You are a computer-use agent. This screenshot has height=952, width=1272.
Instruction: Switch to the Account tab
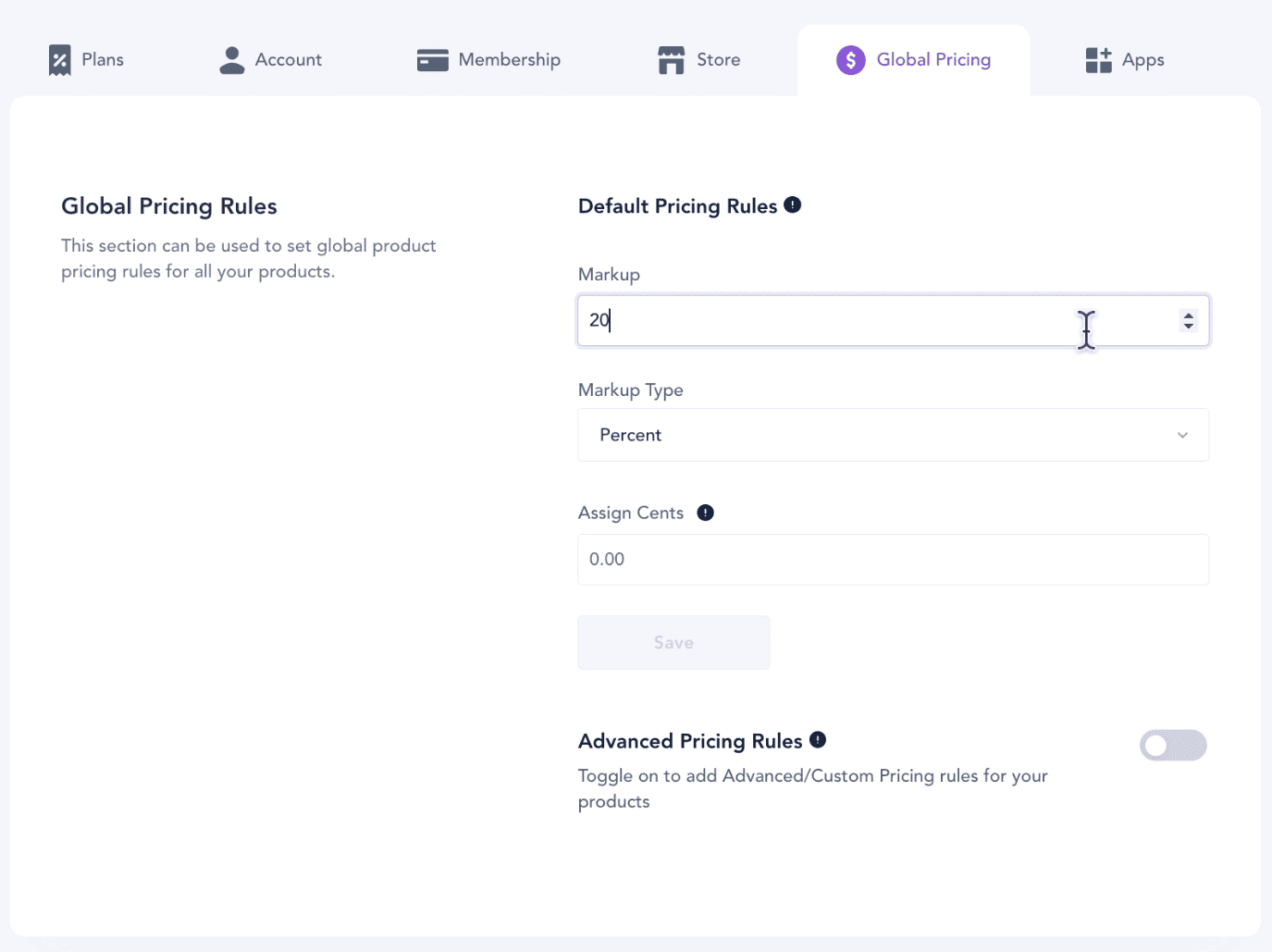coord(270,60)
